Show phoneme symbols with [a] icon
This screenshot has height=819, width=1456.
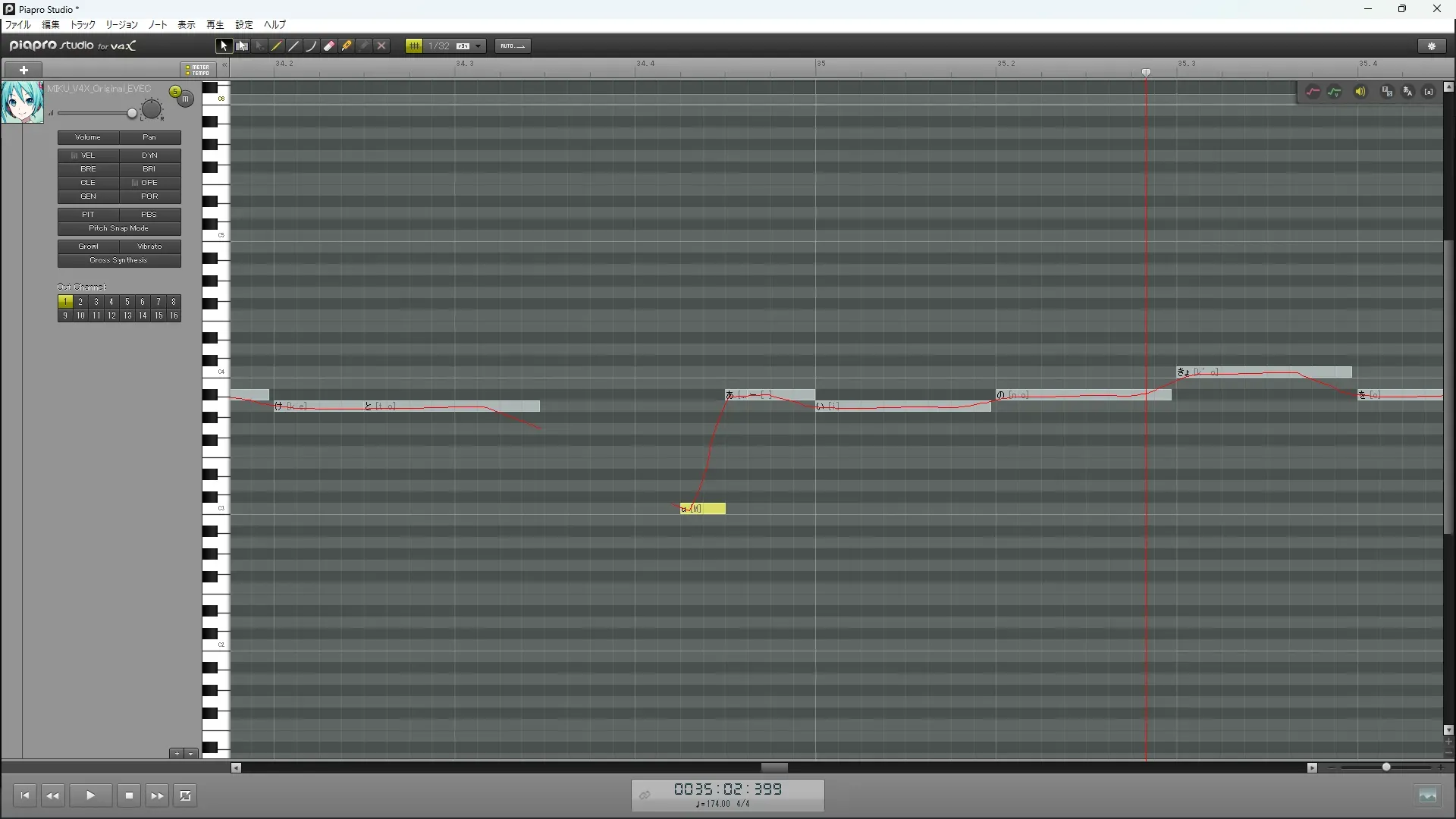tap(1429, 92)
